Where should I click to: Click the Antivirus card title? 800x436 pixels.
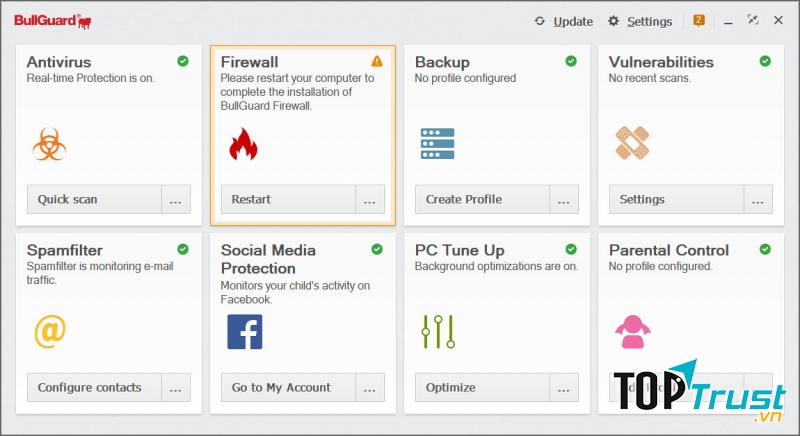59,62
